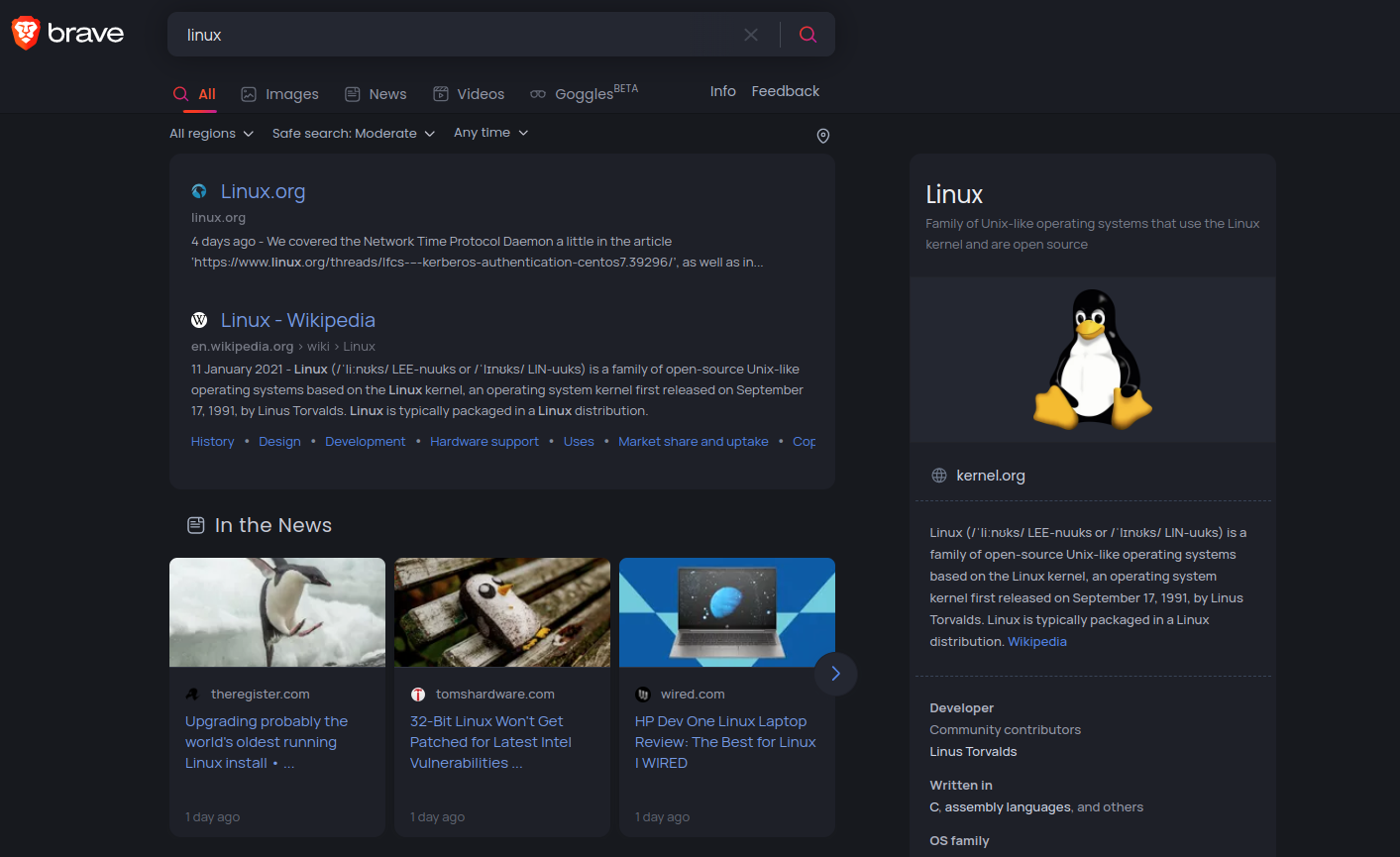Click the linux.org URL text
This screenshot has width=1400, height=857.
(218, 218)
